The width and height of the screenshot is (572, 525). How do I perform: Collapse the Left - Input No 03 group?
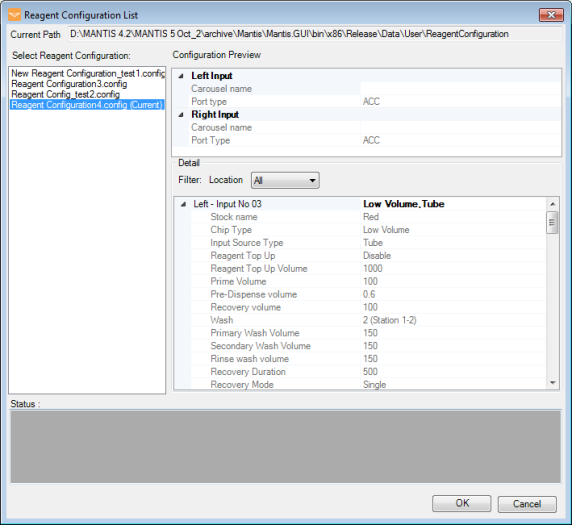(x=183, y=204)
